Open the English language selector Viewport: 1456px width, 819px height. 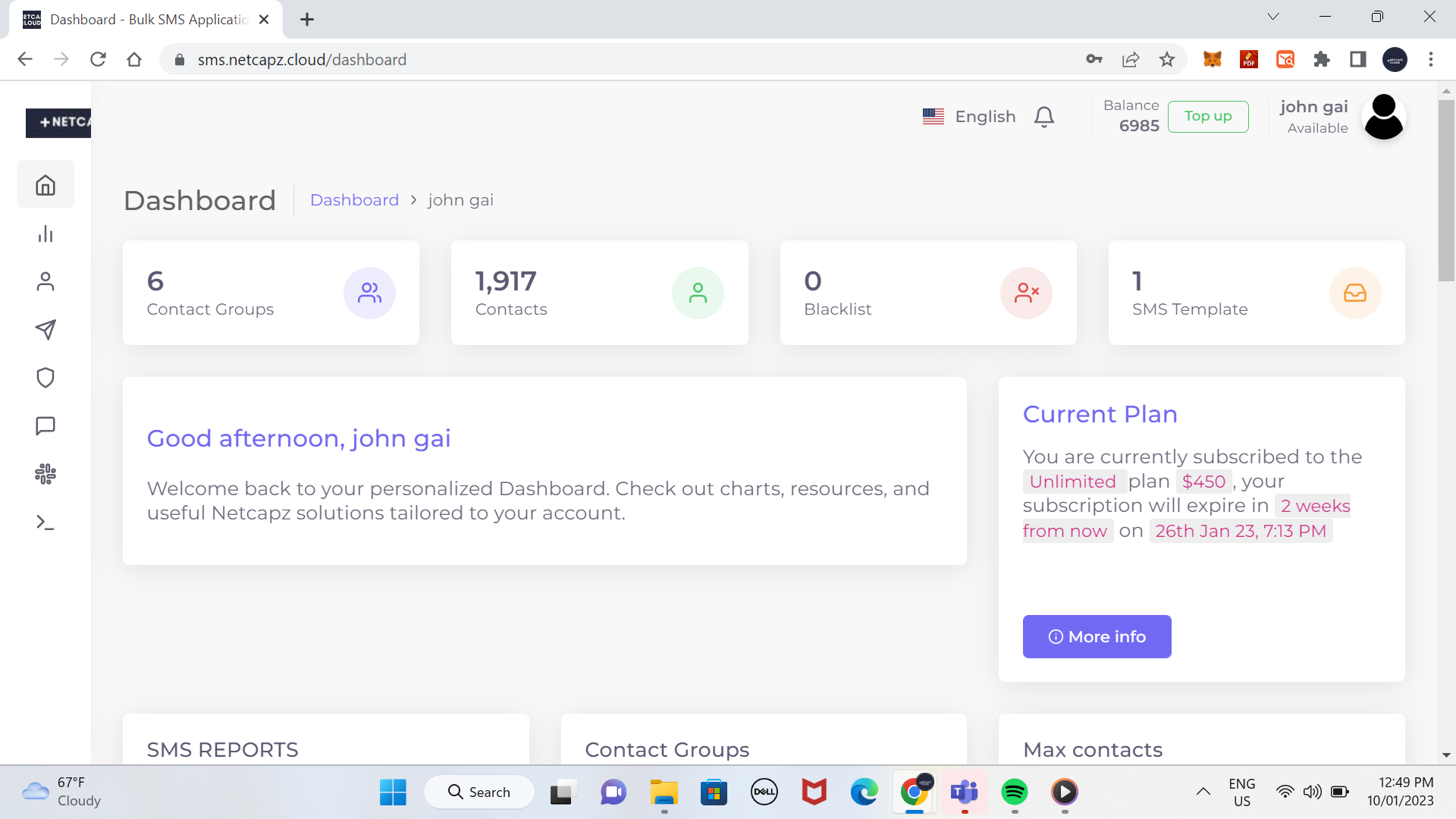click(x=969, y=117)
